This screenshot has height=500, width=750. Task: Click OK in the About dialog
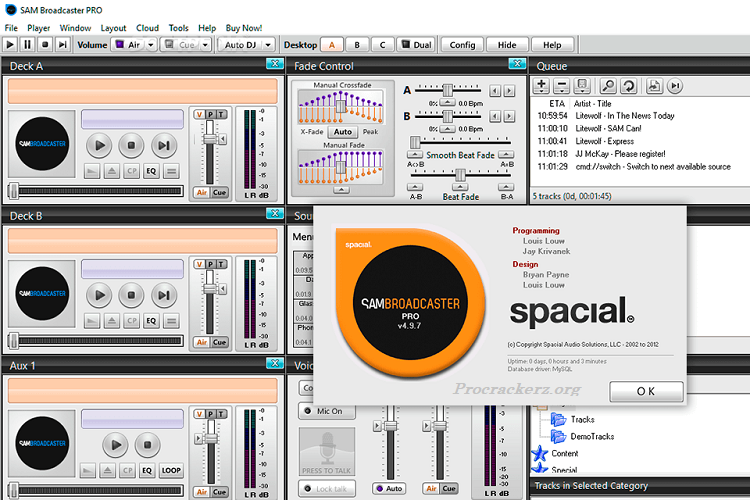(645, 391)
